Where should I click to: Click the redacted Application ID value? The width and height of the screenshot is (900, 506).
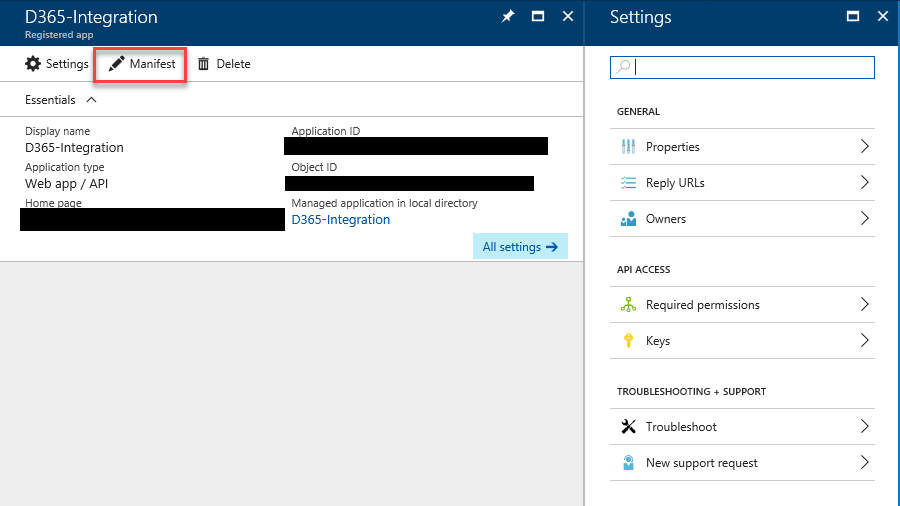click(x=416, y=146)
